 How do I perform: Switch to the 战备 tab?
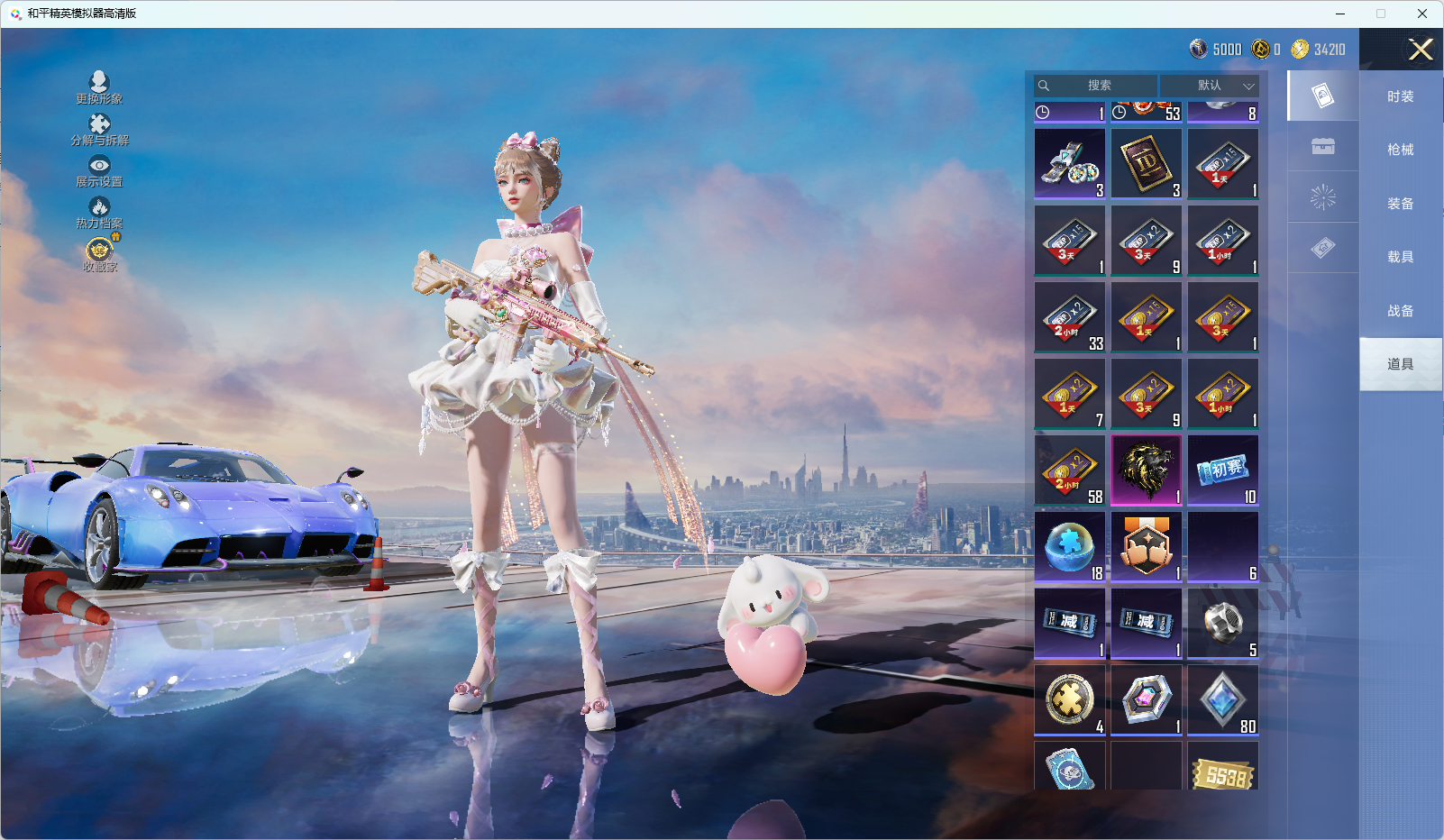coord(1401,311)
